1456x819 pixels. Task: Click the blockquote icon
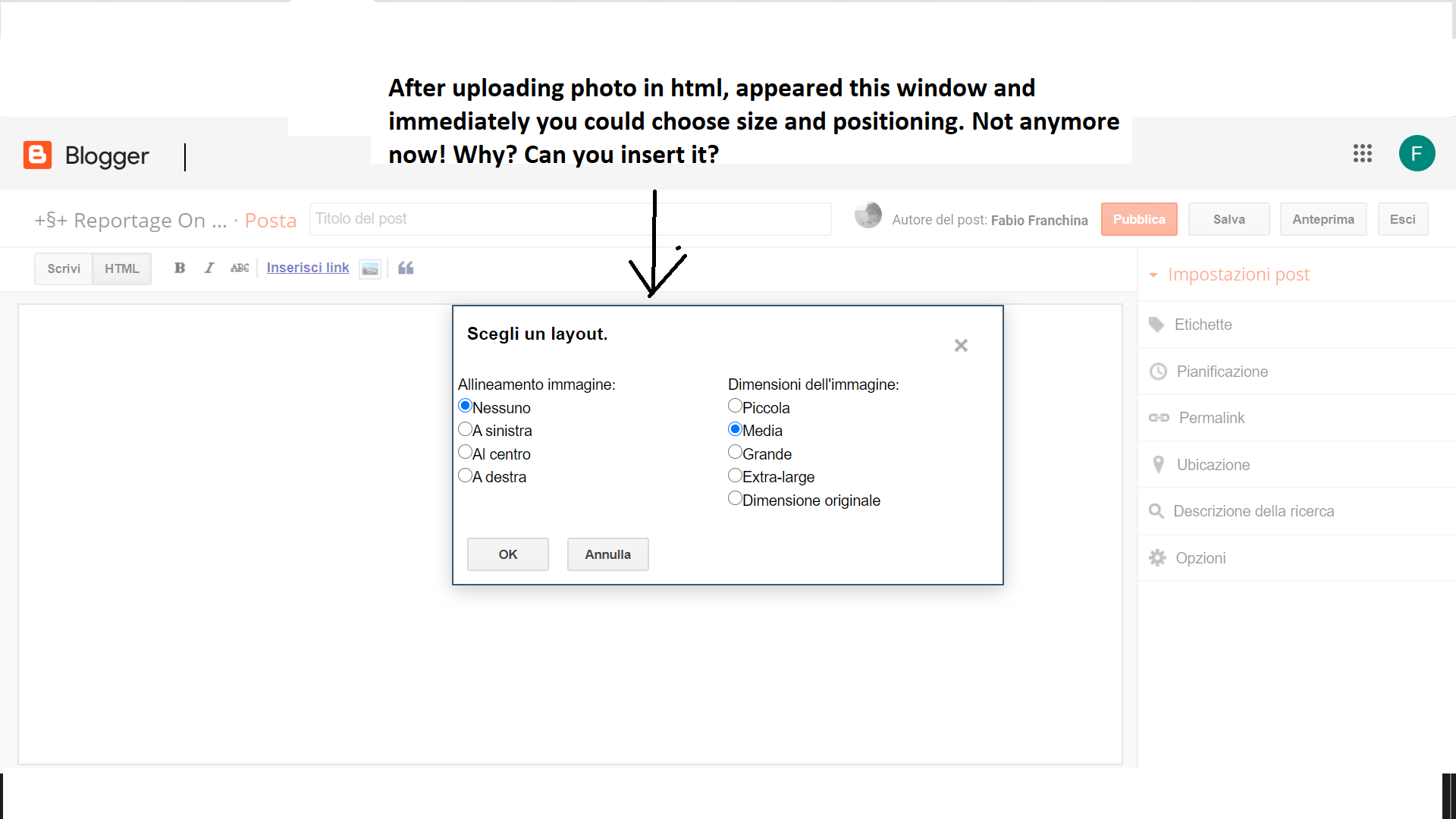tap(406, 268)
